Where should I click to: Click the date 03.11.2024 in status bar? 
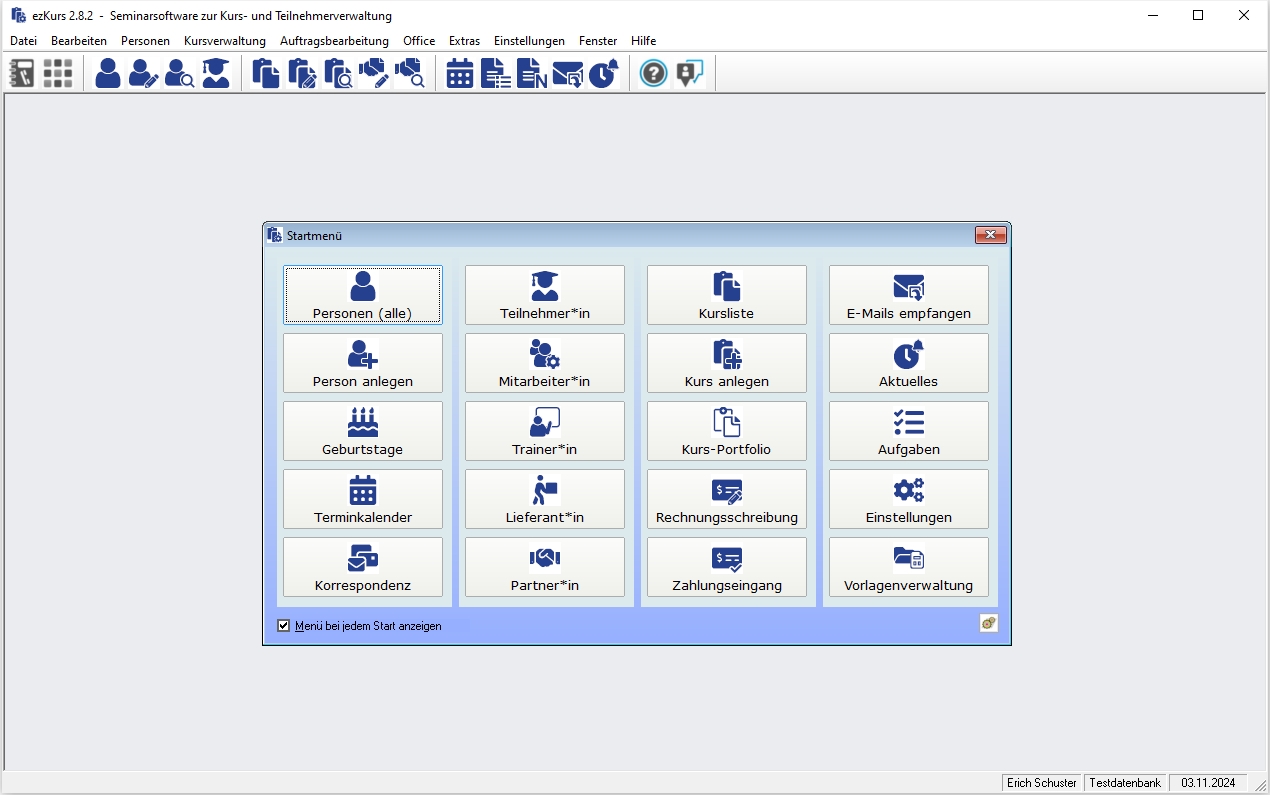pyautogui.click(x=1208, y=783)
